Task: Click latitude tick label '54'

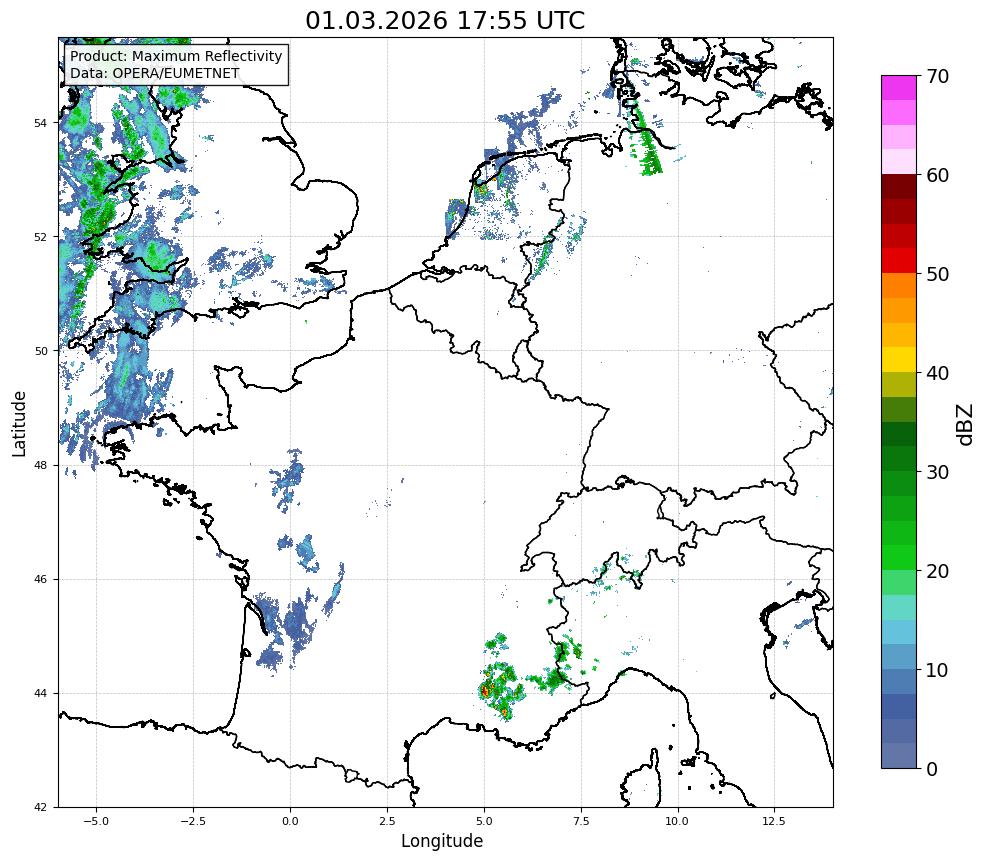Action: 41,123
